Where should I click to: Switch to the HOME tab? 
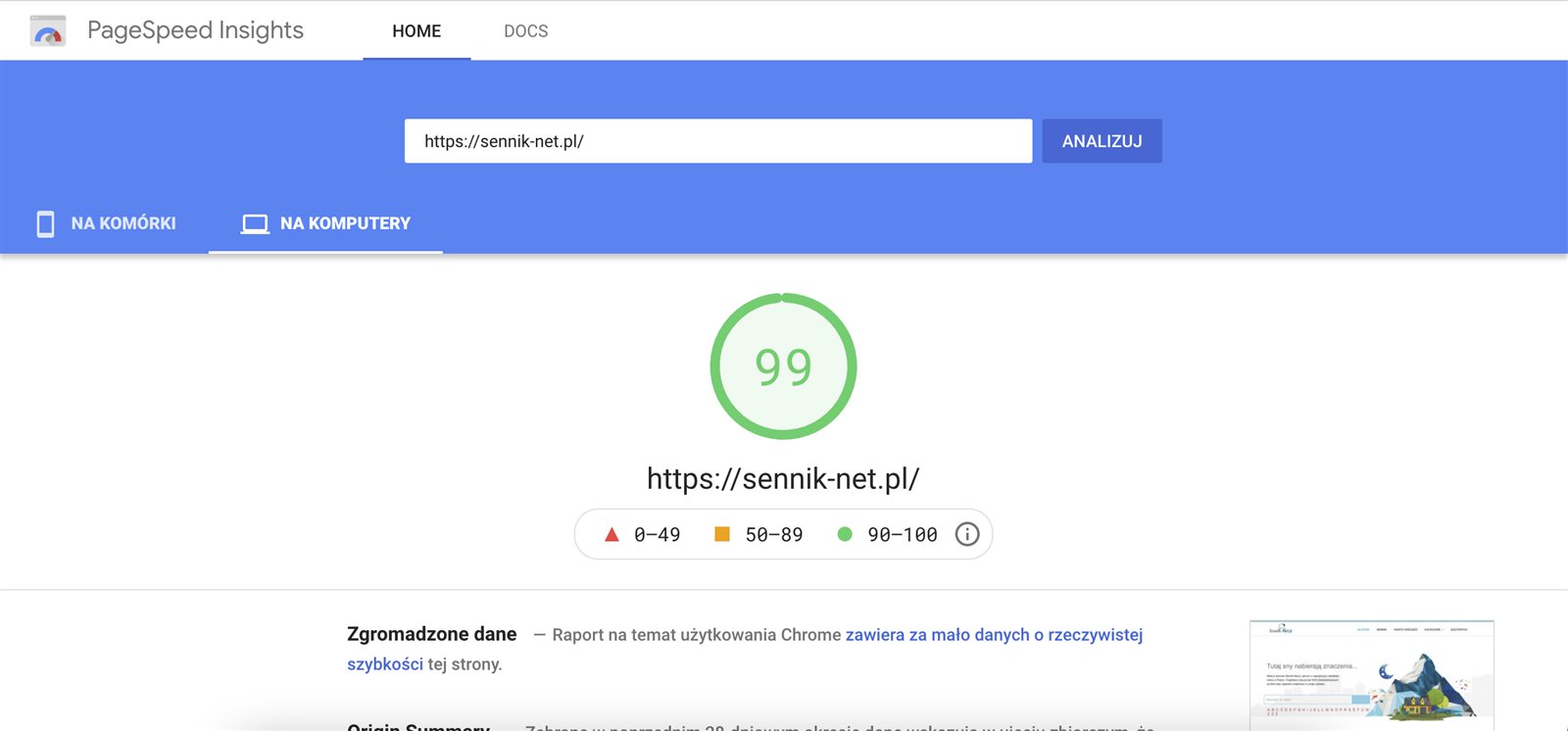click(x=416, y=31)
